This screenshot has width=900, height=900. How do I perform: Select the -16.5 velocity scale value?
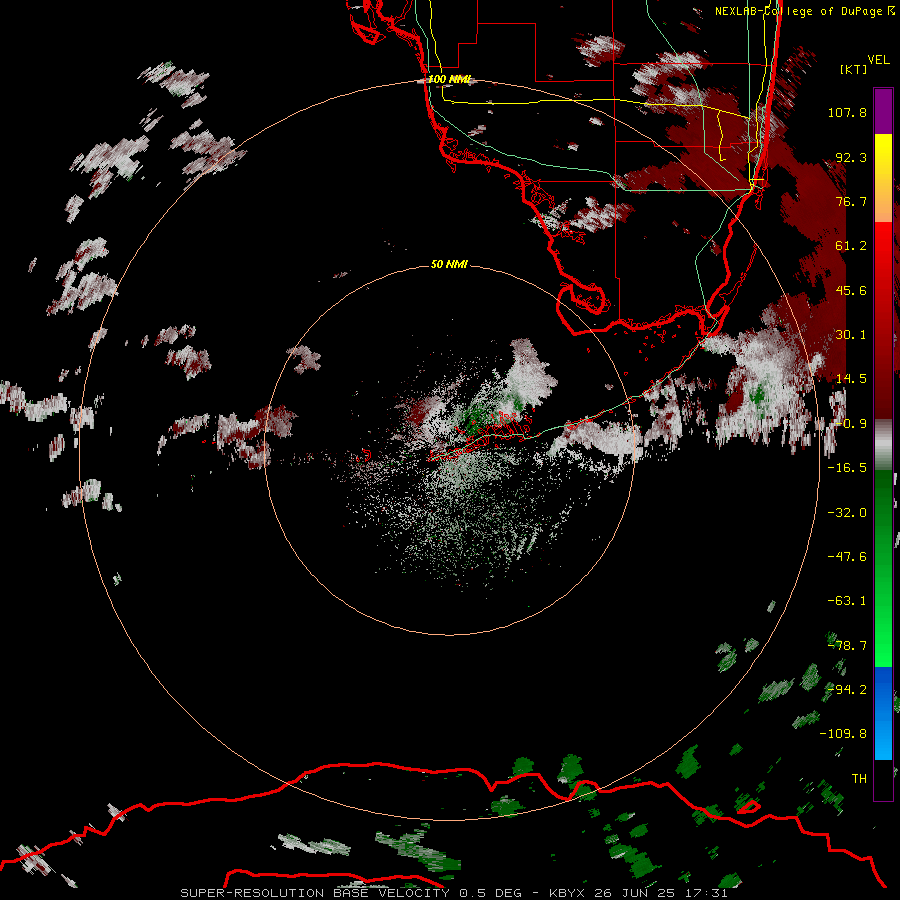coord(847,468)
